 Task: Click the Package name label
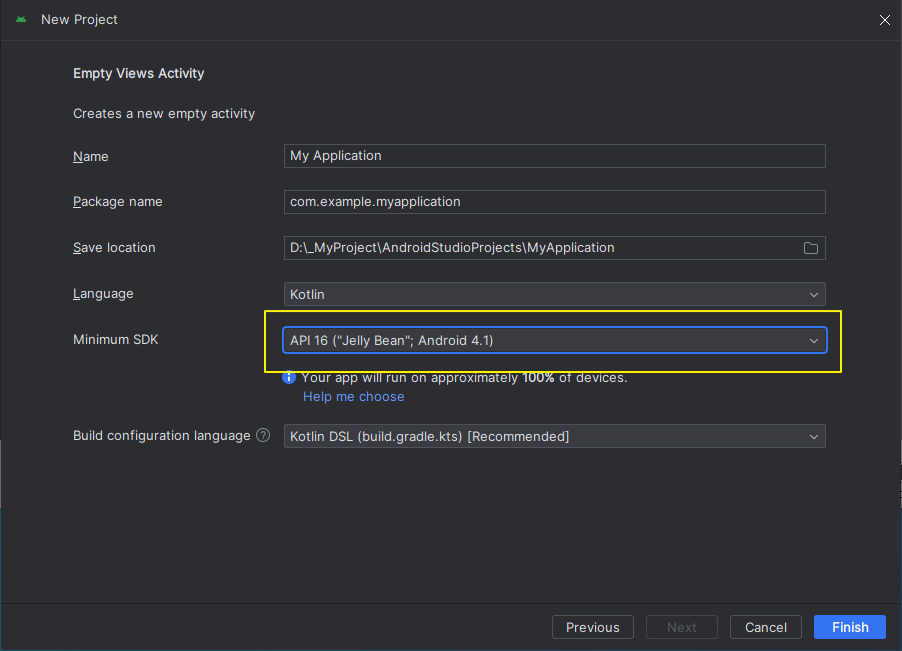coord(117,202)
